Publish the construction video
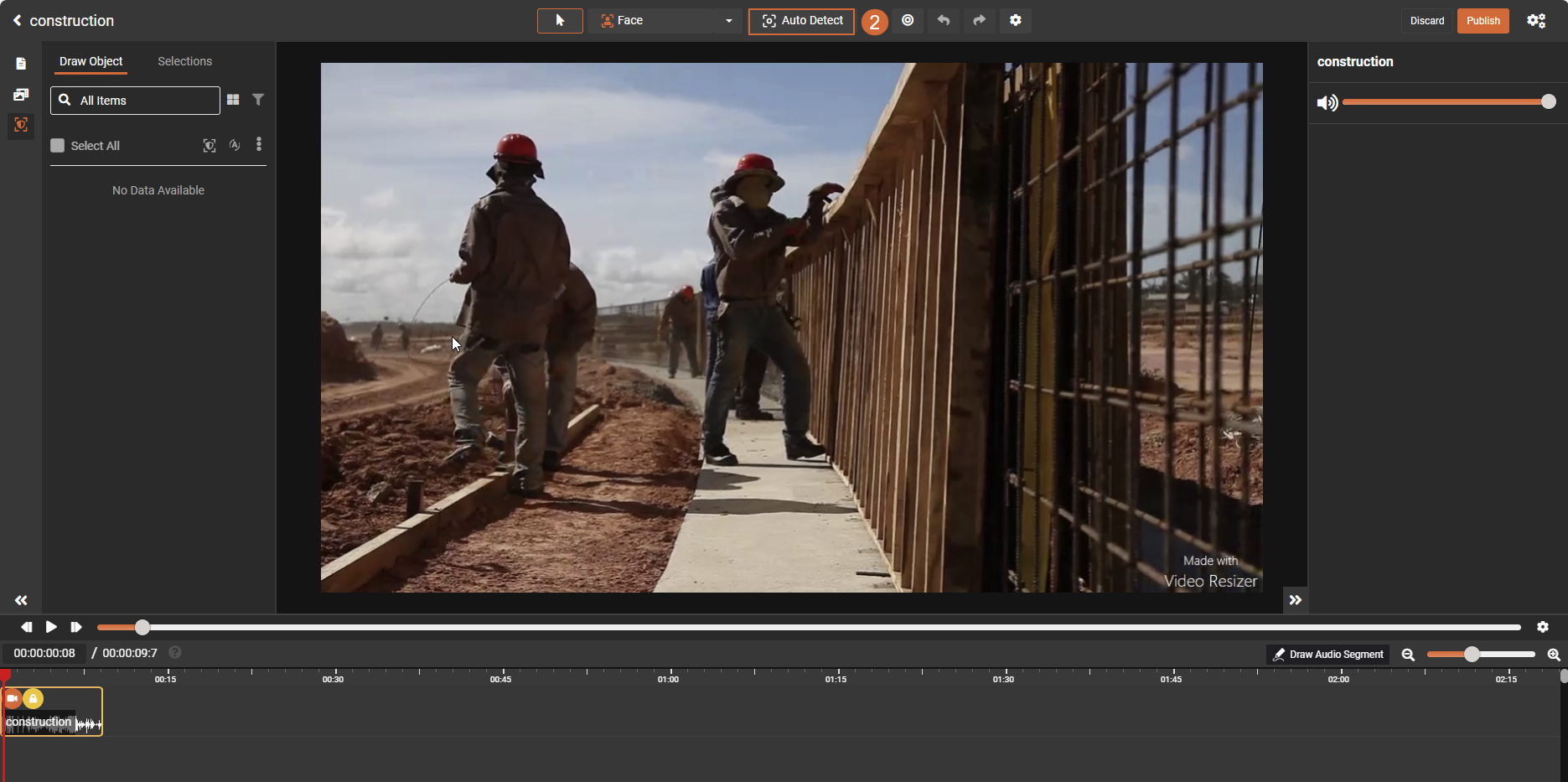 pos(1482,21)
